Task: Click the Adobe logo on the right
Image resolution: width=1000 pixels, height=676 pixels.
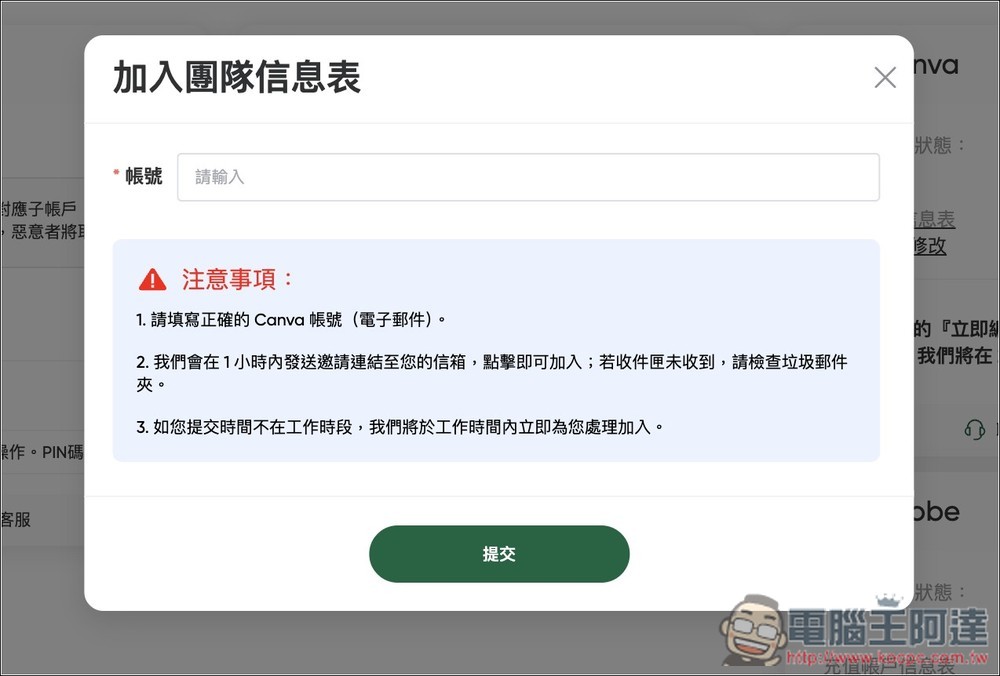Action: point(935,512)
